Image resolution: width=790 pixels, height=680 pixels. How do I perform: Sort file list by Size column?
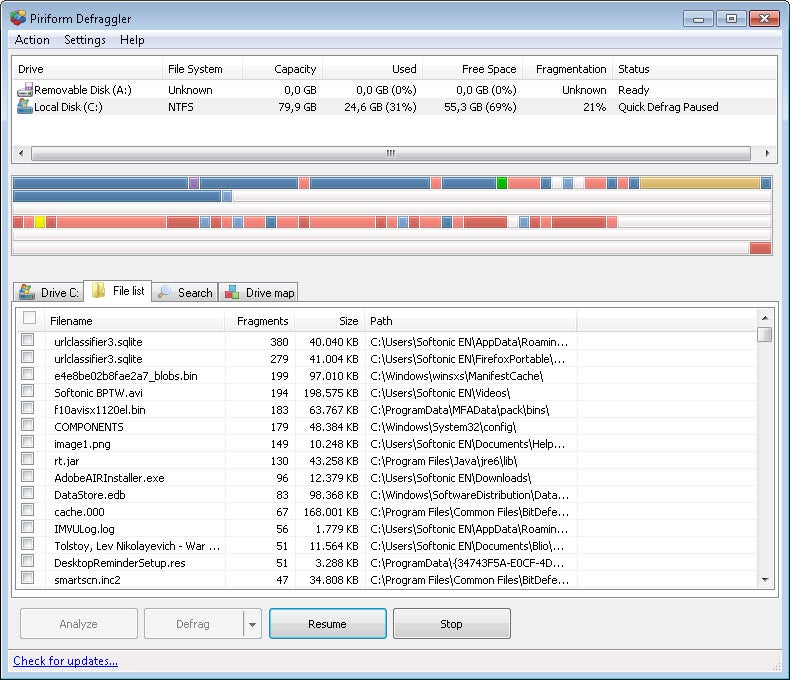coord(330,321)
